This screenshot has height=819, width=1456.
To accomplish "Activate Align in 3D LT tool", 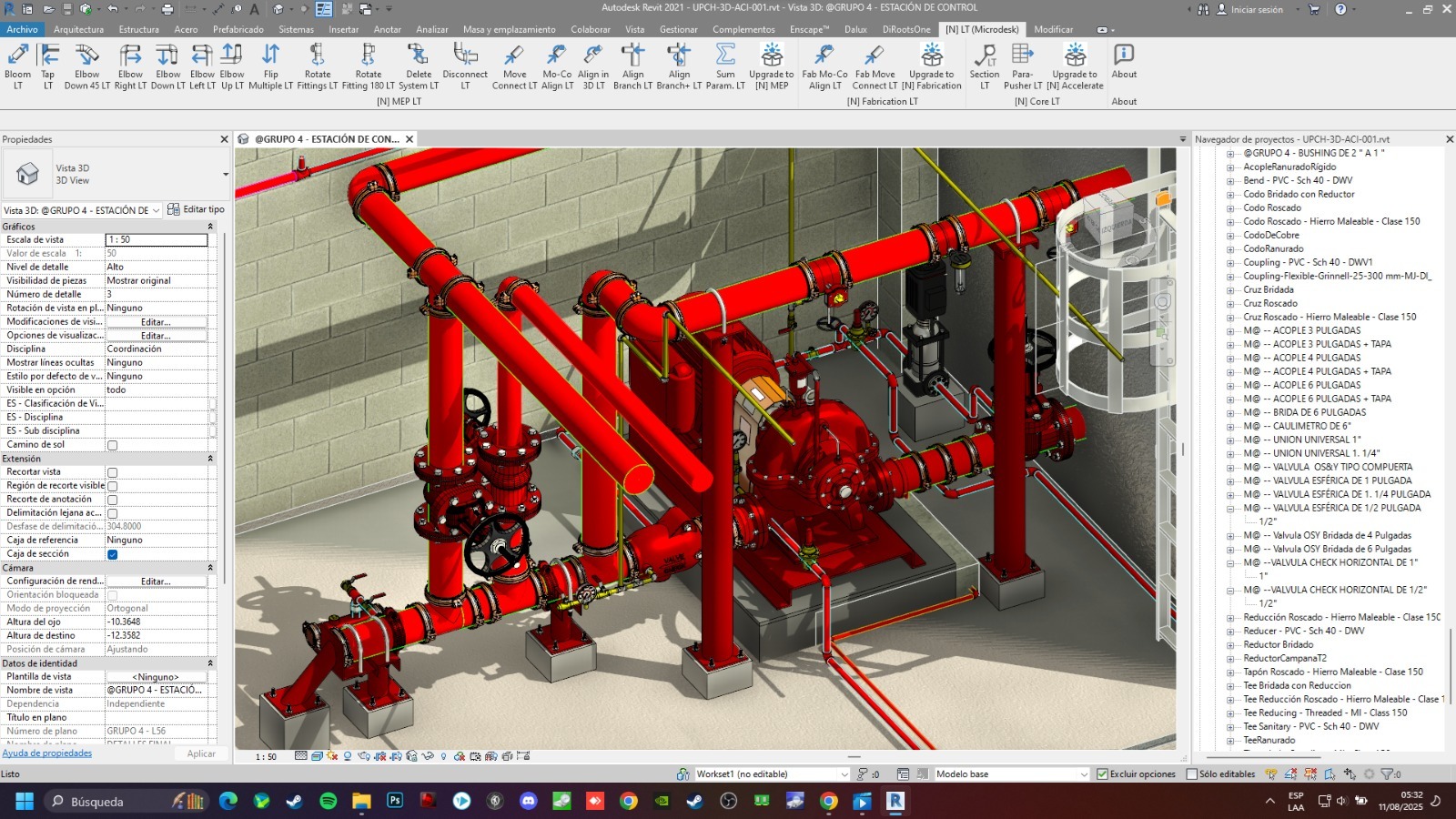I will (x=593, y=66).
